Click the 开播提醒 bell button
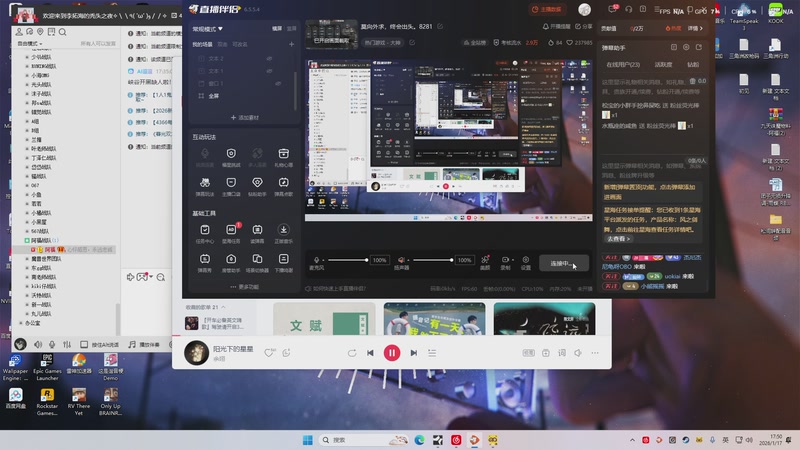The image size is (800, 450). (556, 27)
